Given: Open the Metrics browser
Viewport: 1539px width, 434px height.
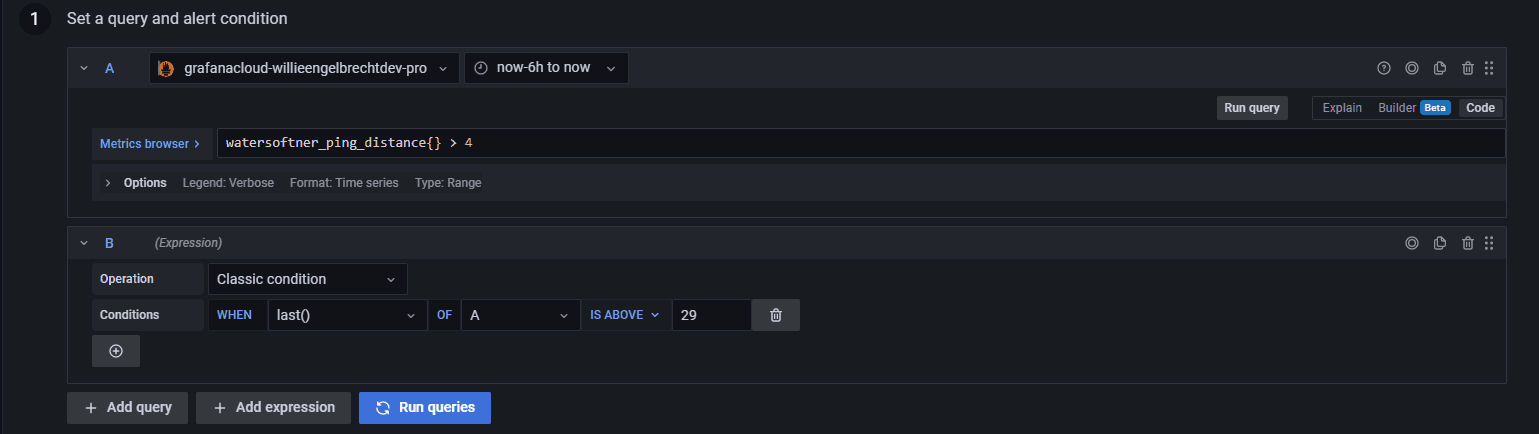Looking at the screenshot, I should 150,144.
